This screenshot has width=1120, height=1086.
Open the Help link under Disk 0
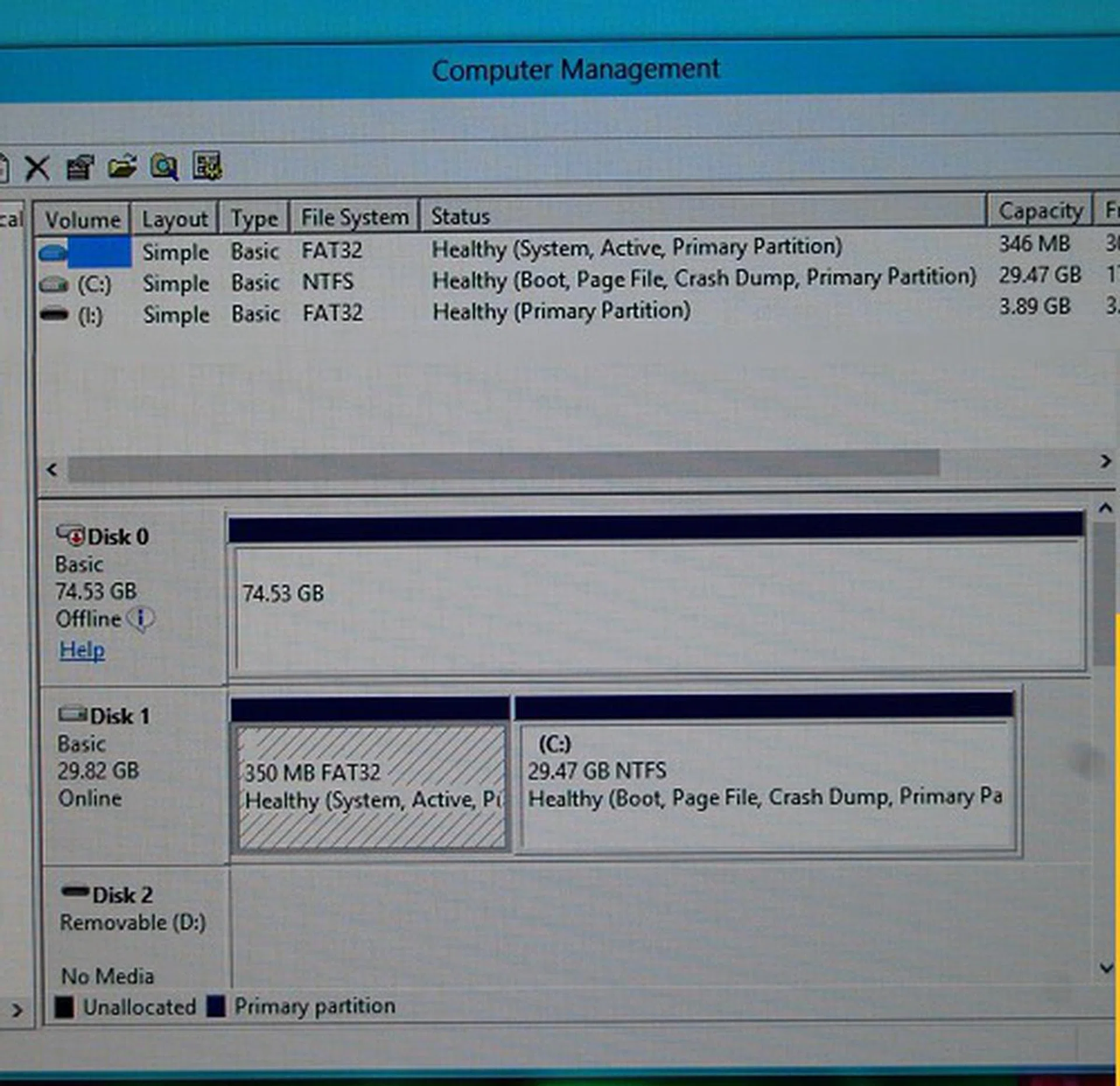[x=82, y=650]
